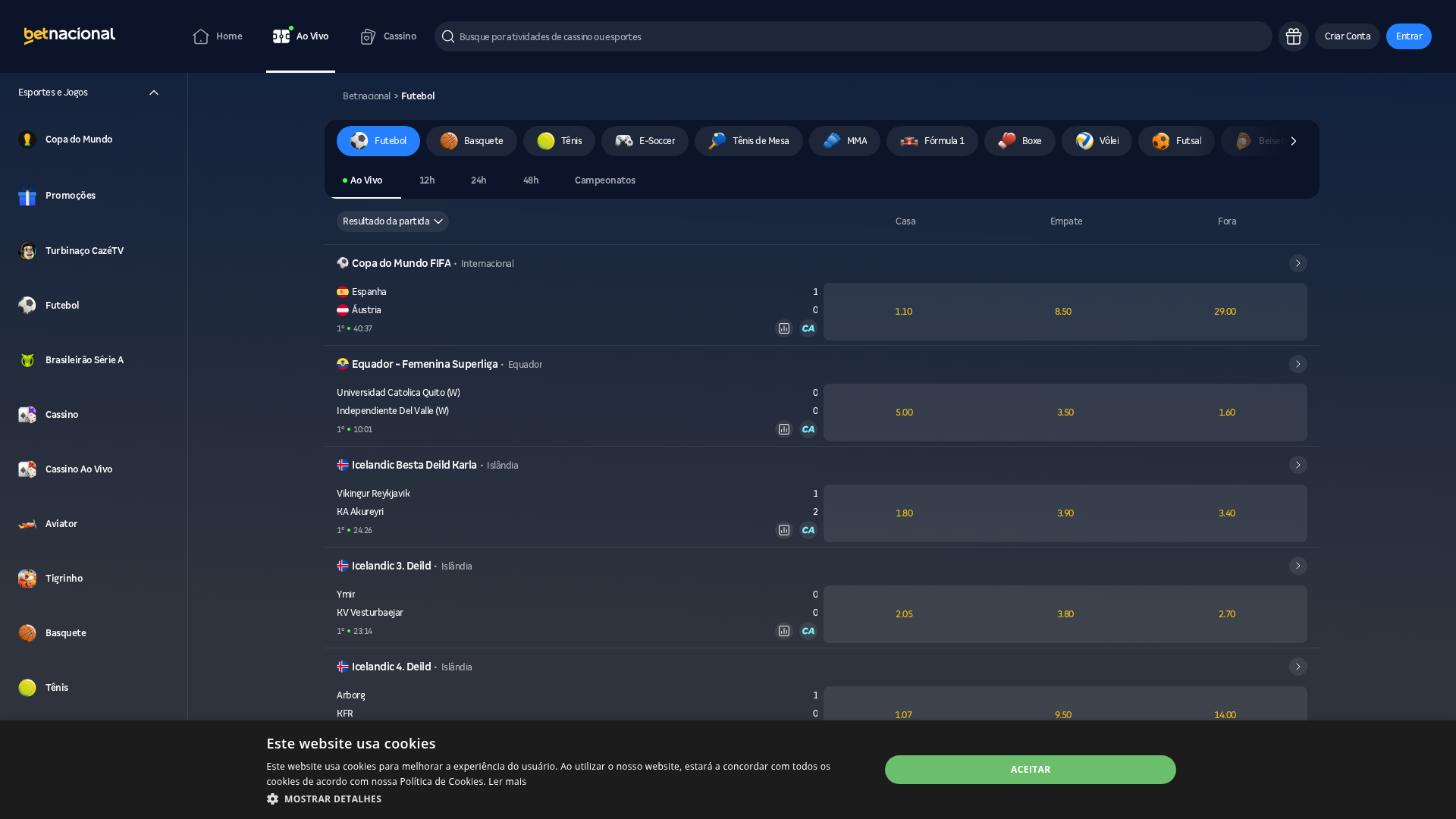Image resolution: width=1456 pixels, height=819 pixels.
Task: Select the Fórmula 1 sport chip
Action: (932, 141)
